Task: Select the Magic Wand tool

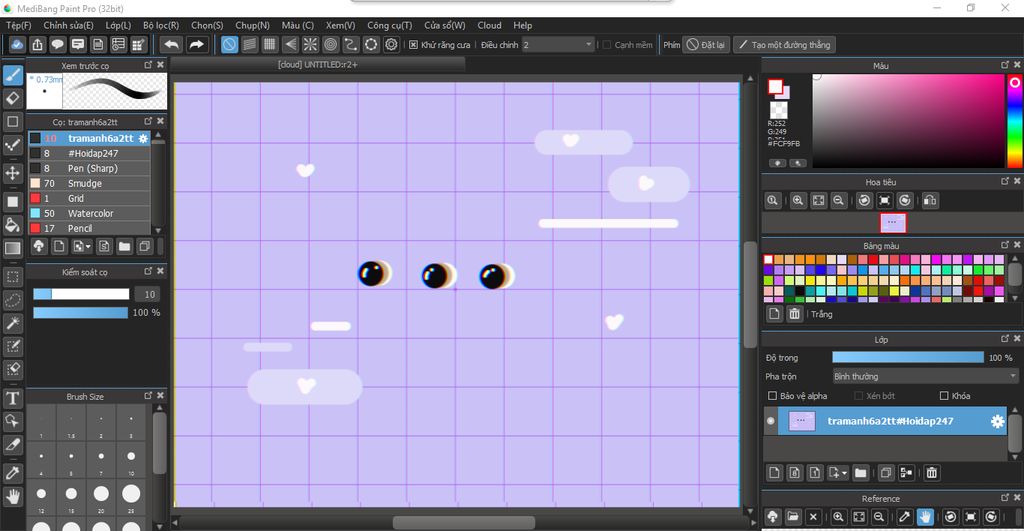Action: pyautogui.click(x=12, y=323)
